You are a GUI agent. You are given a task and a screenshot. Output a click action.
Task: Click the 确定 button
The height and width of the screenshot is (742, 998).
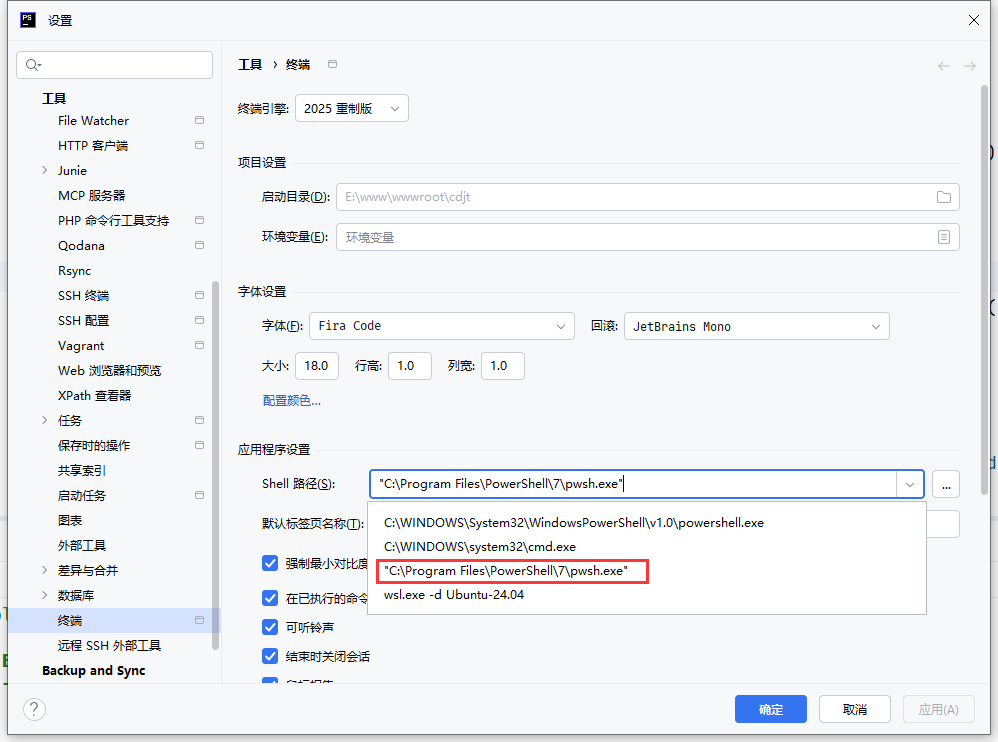coord(770,709)
